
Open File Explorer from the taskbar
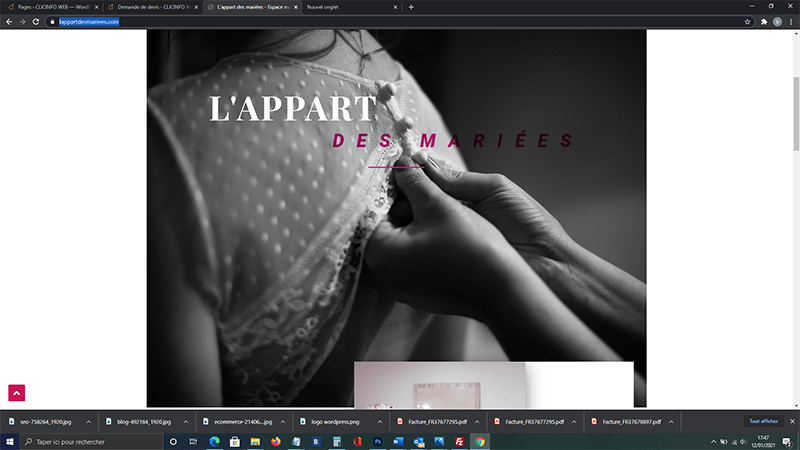255,441
